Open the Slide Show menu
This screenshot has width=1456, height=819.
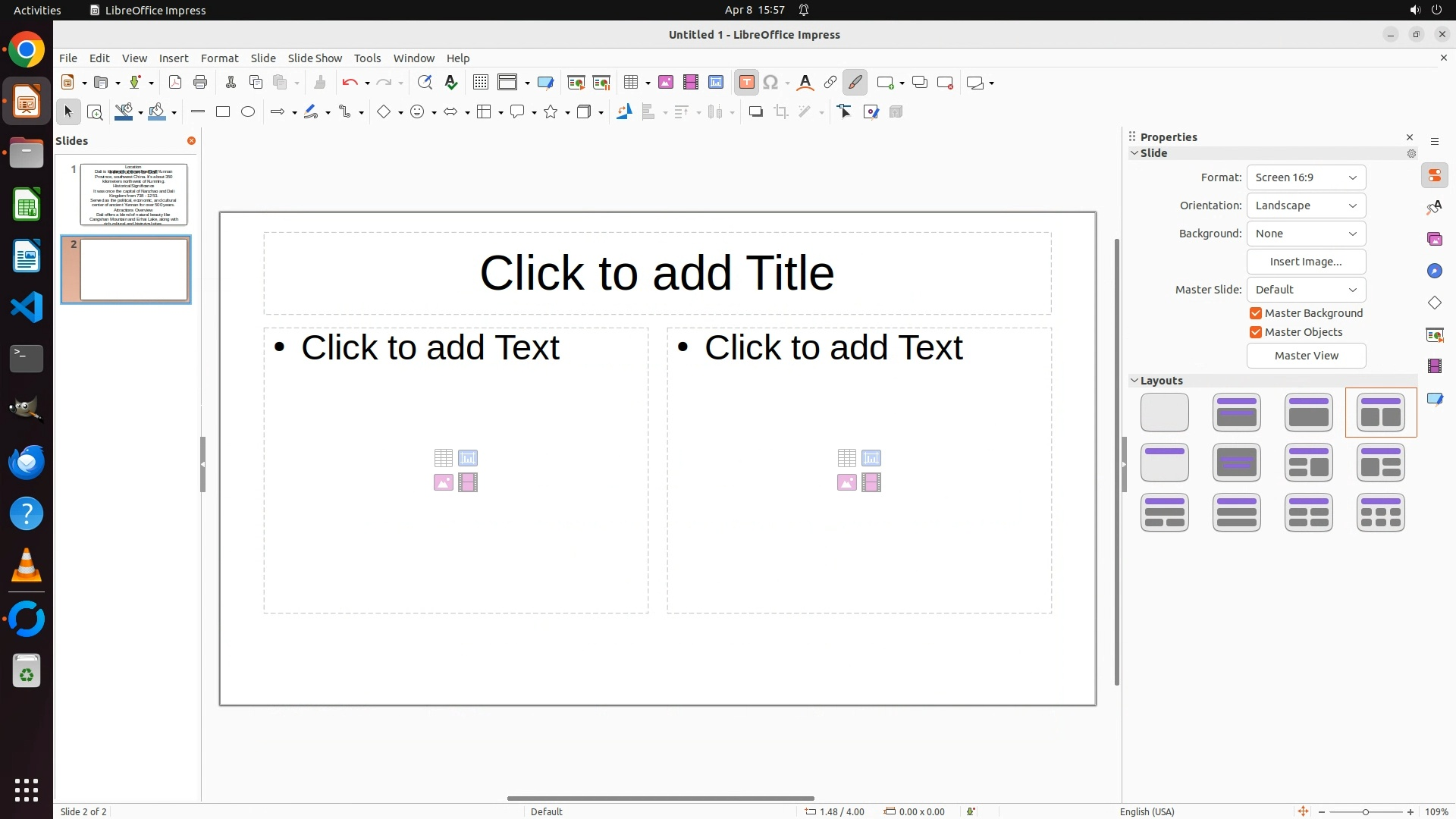(315, 58)
